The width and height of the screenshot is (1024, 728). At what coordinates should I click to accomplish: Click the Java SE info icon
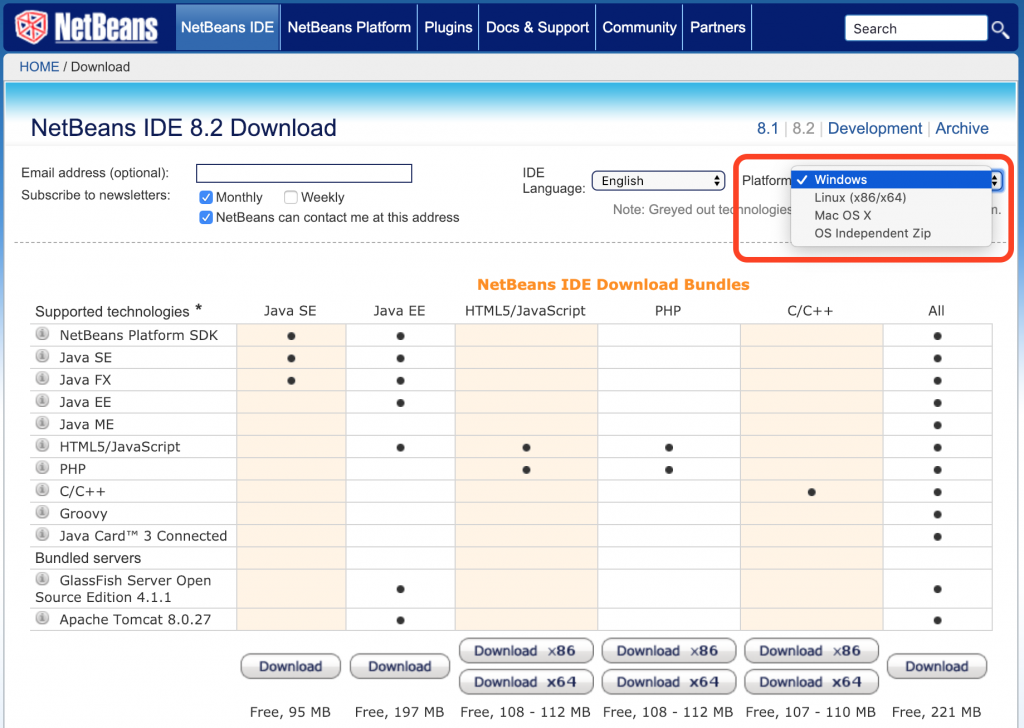(41, 357)
